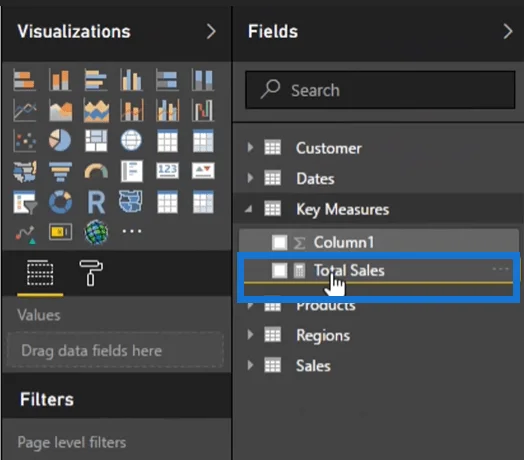This screenshot has width=524, height=460.
Task: Expand the Regions table
Action: (x=250, y=334)
